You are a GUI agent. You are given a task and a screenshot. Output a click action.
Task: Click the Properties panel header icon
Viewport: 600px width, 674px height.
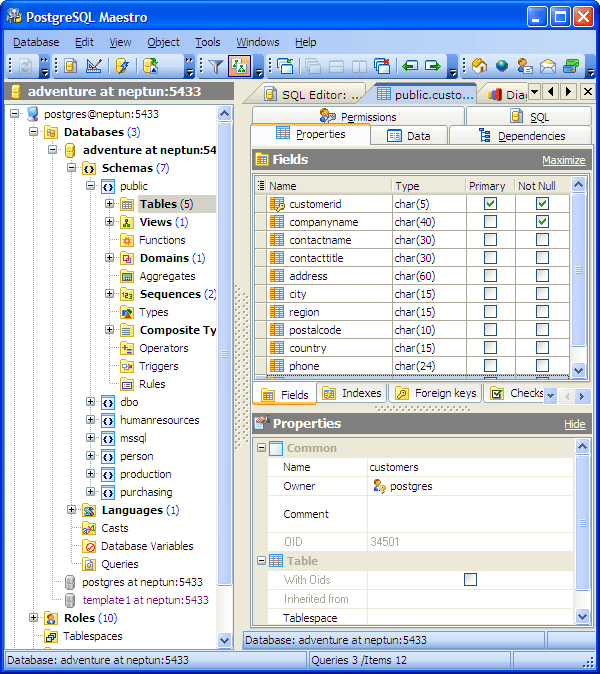(x=262, y=423)
